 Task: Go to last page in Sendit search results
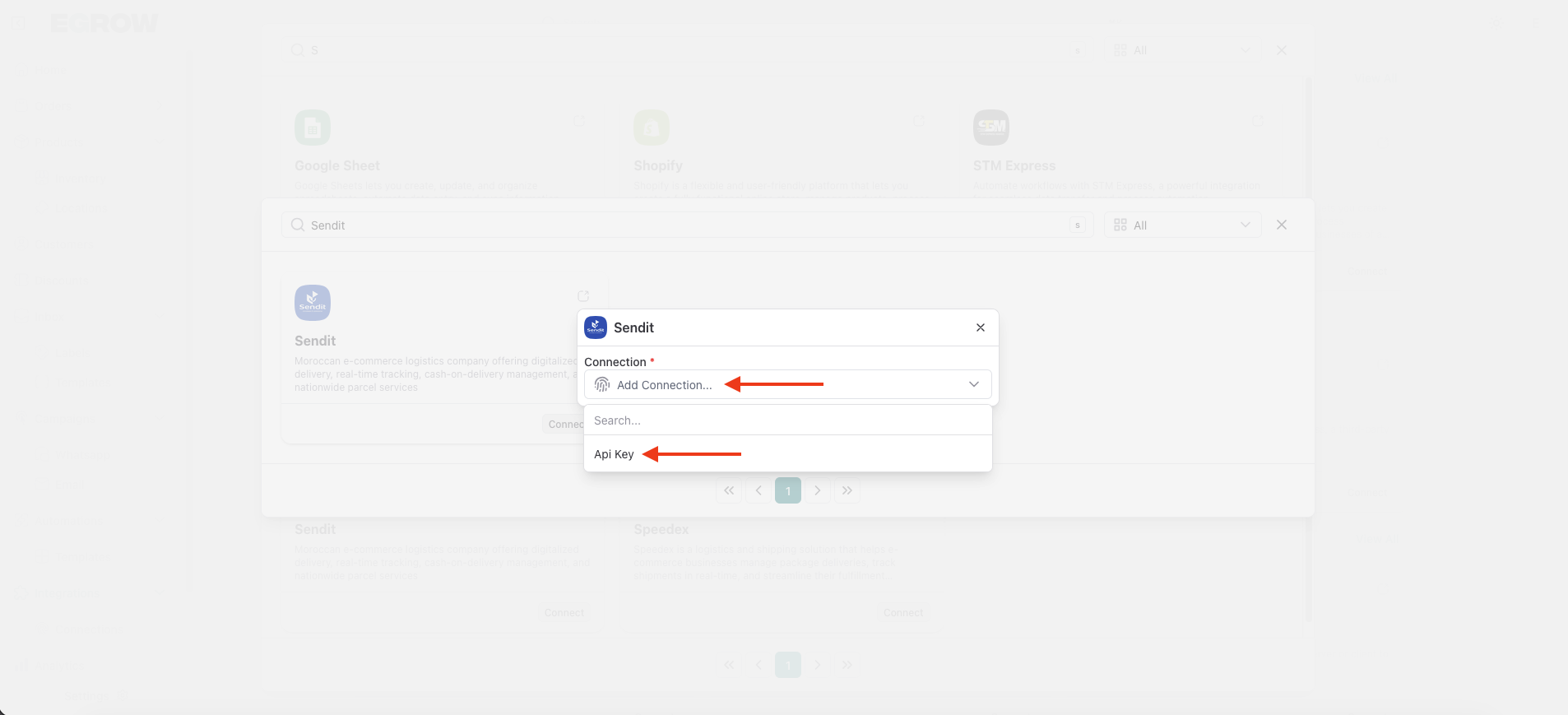(847, 490)
